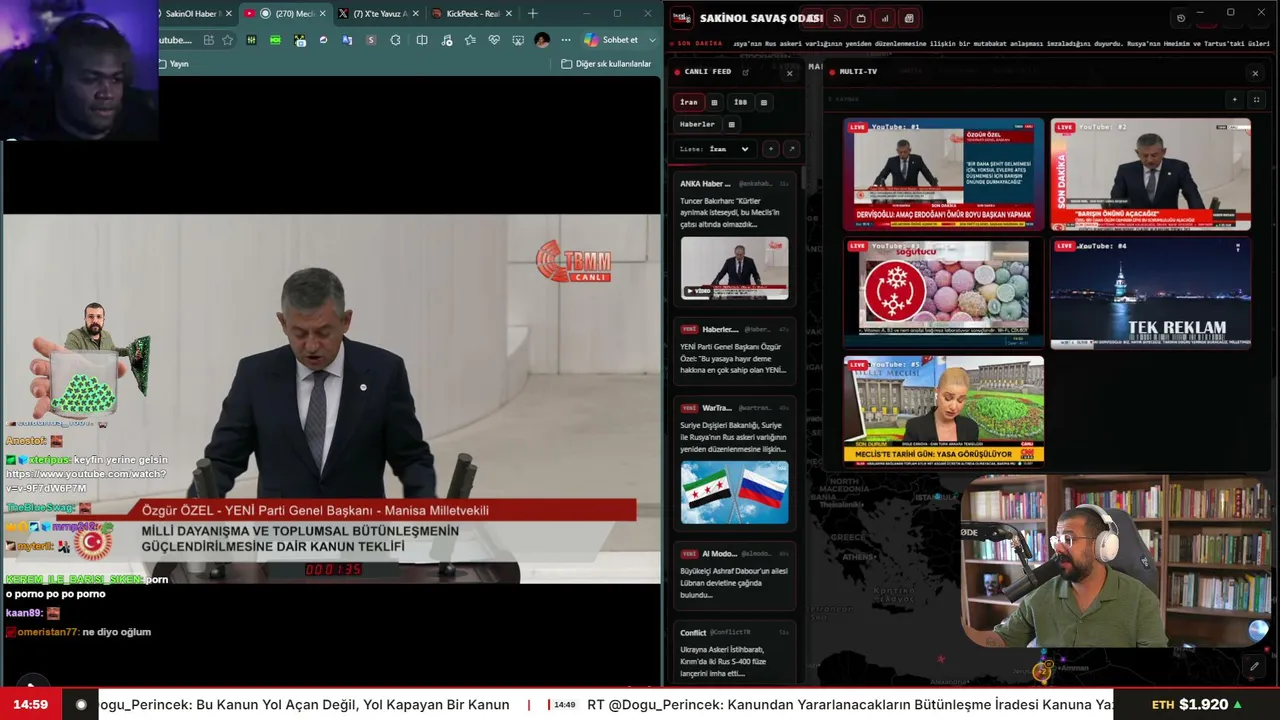Image resolution: width=1280 pixels, height=720 pixels.
Task: Click the Sakinol Savaş Odası logo
Action: coord(682,18)
